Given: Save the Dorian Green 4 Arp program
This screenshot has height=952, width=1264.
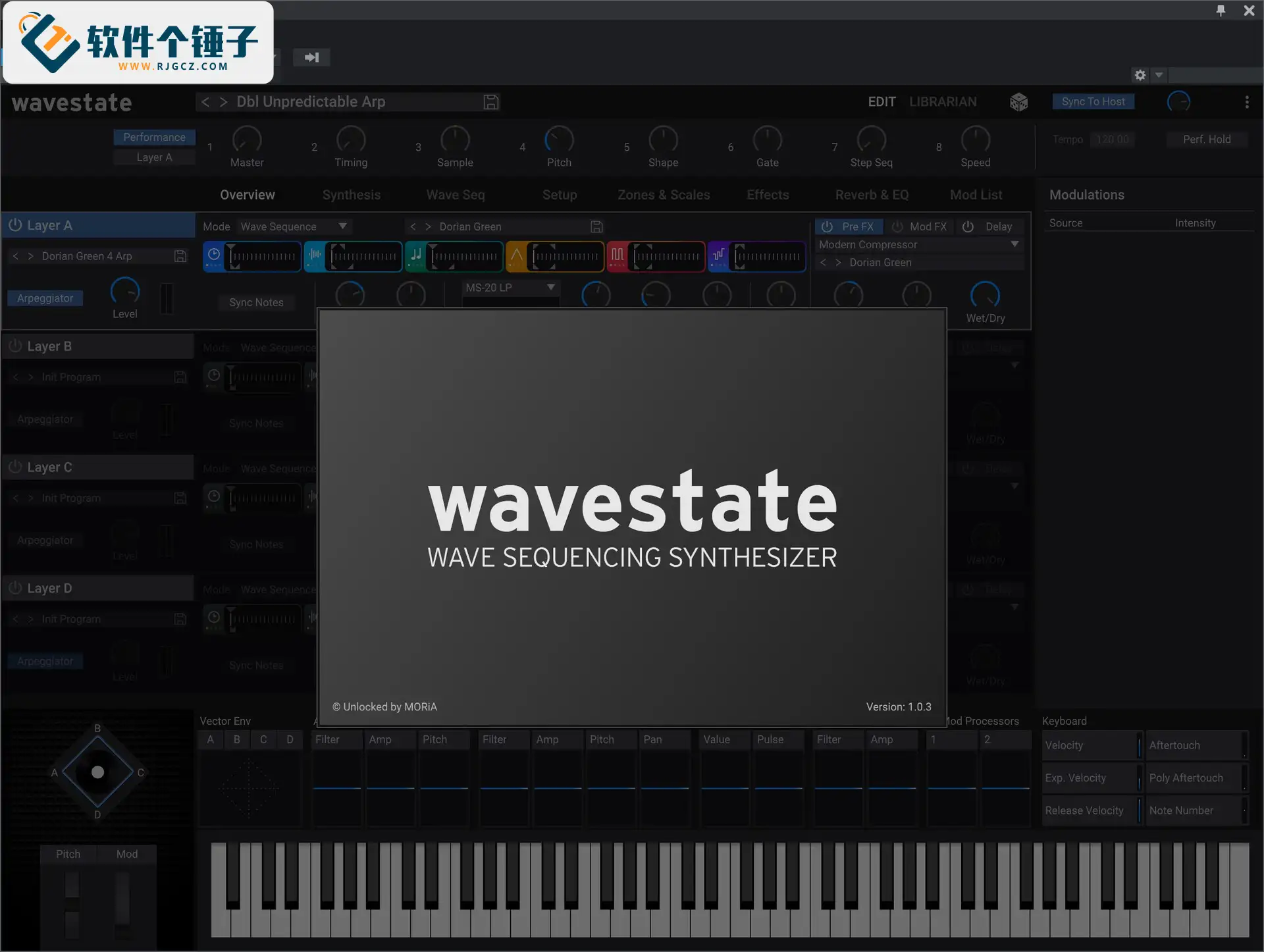Looking at the screenshot, I should tap(180, 256).
